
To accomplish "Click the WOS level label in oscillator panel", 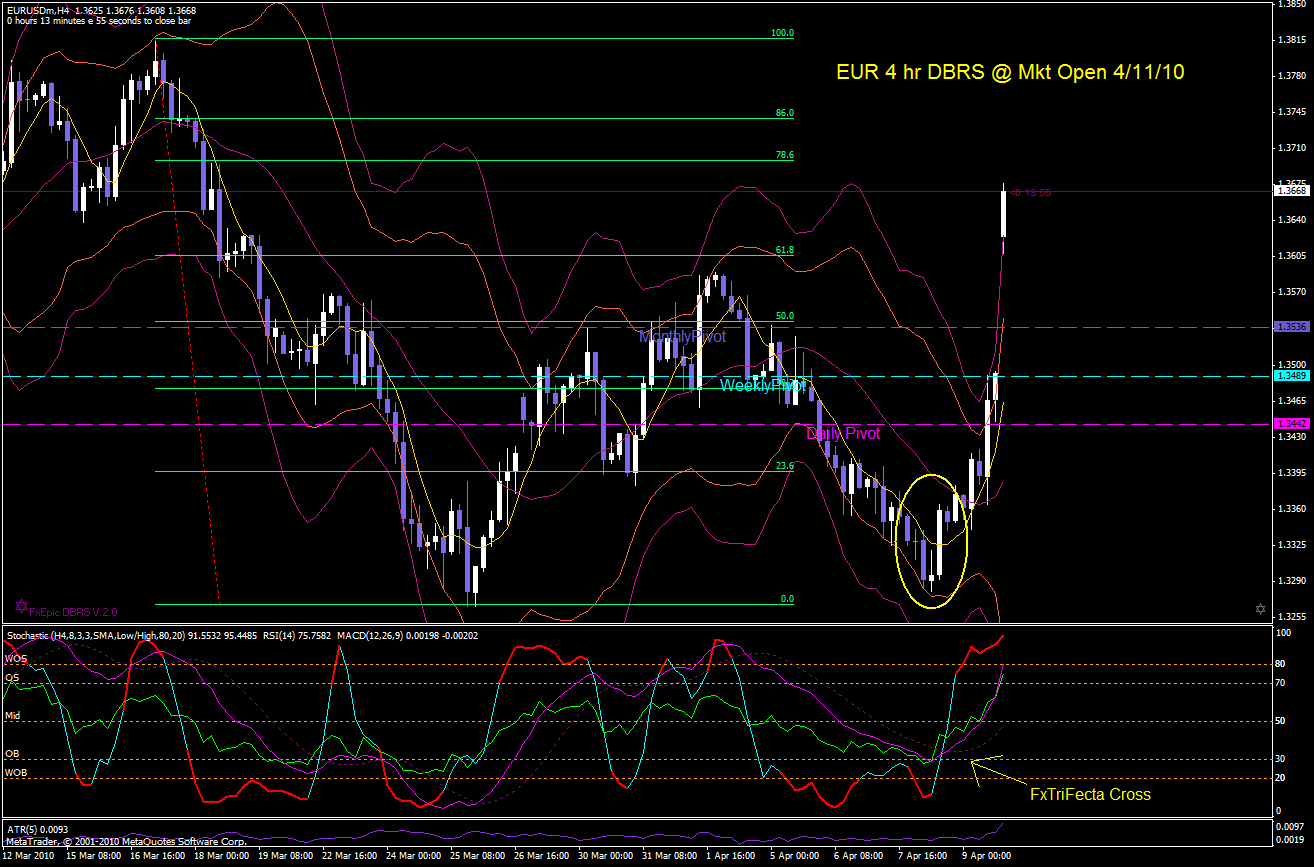I will click(16, 659).
